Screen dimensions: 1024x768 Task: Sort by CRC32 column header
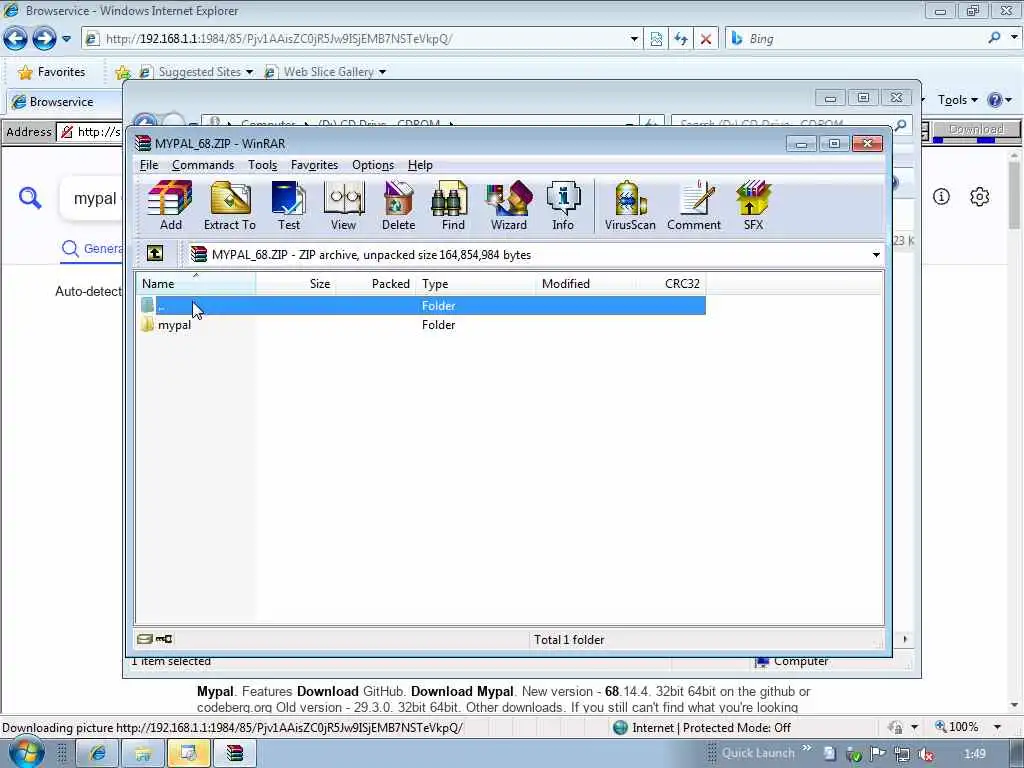click(670, 283)
